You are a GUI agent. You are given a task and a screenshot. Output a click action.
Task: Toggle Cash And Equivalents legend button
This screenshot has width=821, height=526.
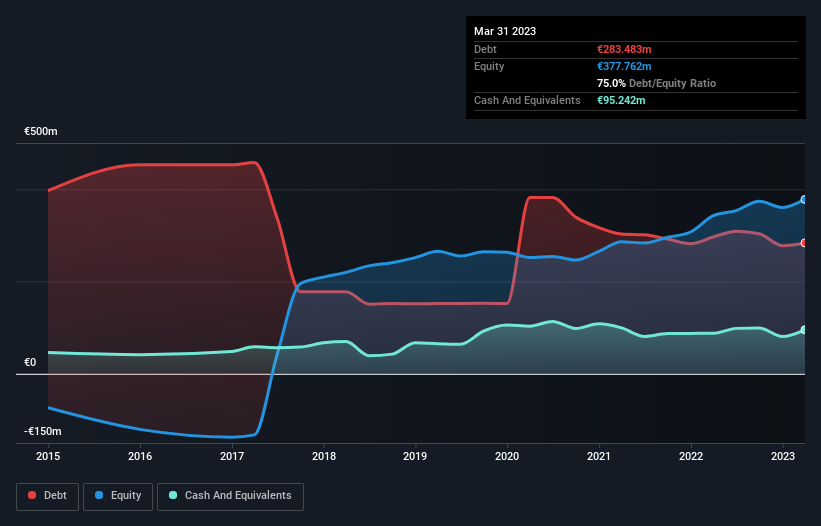[x=230, y=496]
